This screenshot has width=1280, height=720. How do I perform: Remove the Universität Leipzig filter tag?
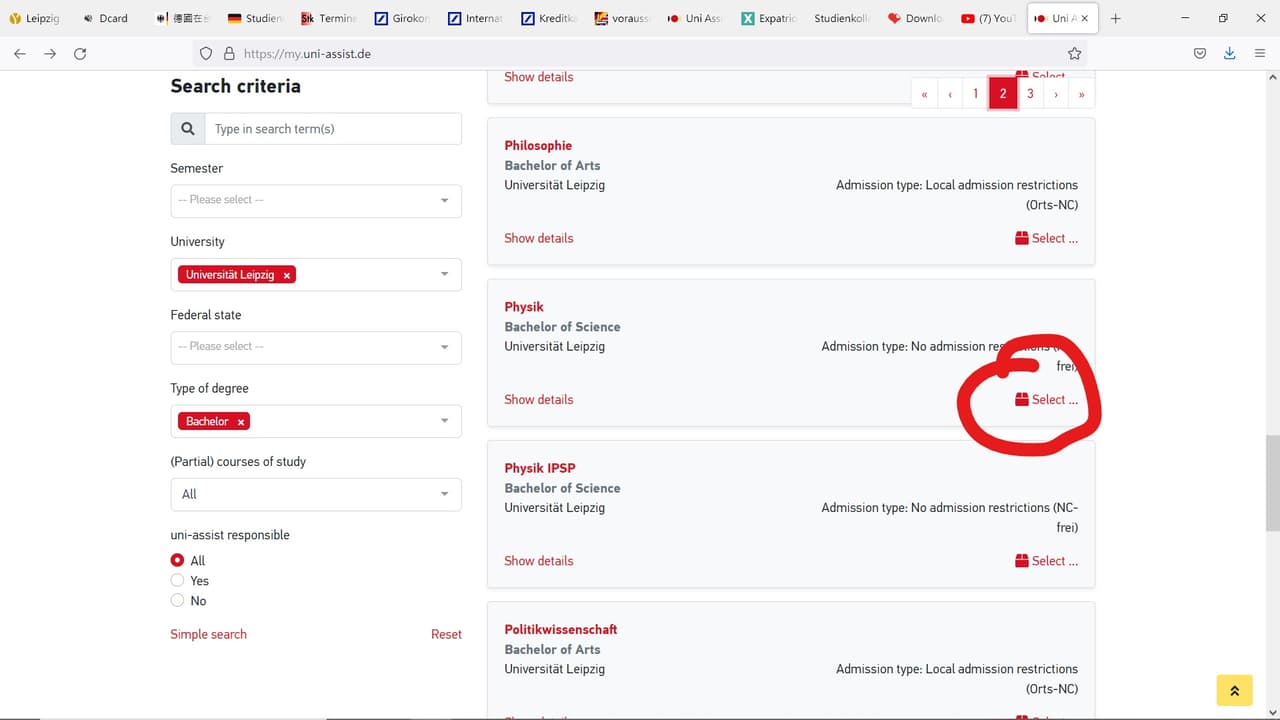pyautogui.click(x=287, y=275)
